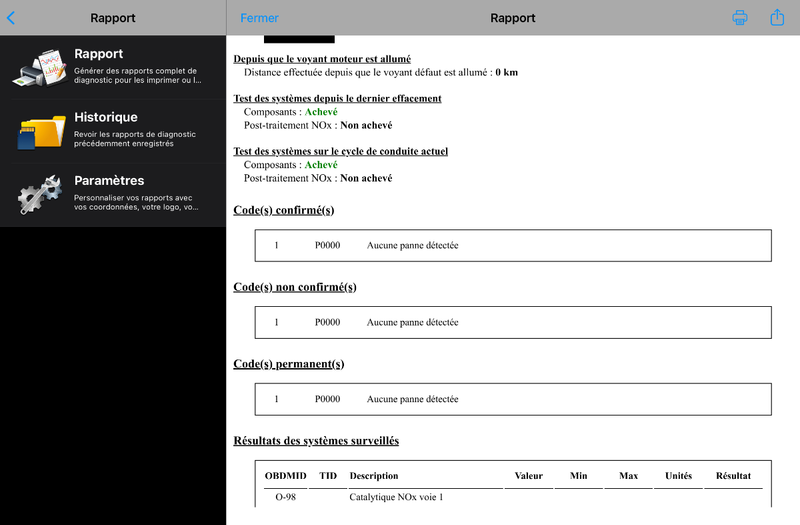Open the Historique menu entry

tap(113, 131)
